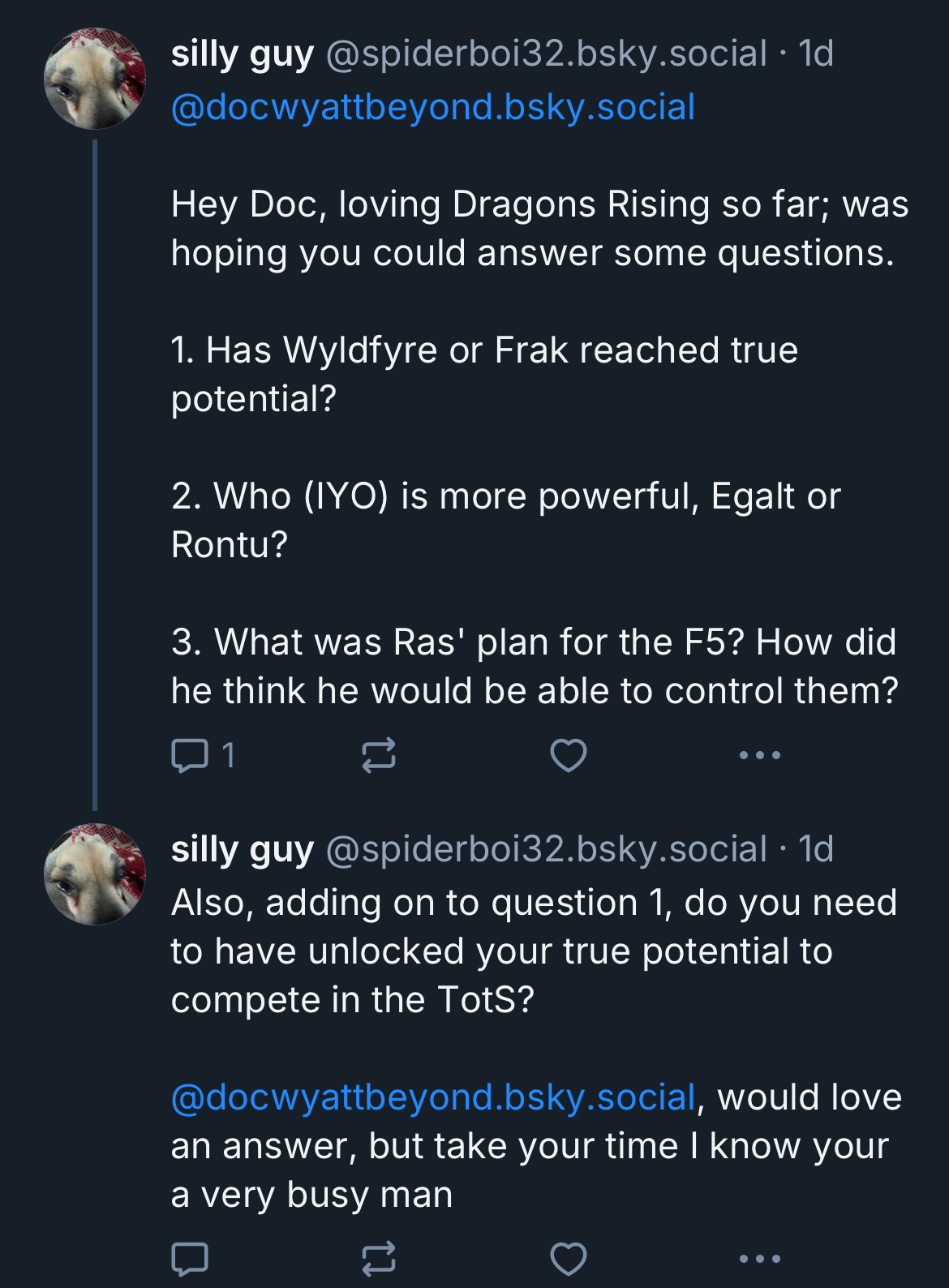Screen dimensions: 949x1288
Task: Reply to the second TotS post
Action: [191, 1259]
